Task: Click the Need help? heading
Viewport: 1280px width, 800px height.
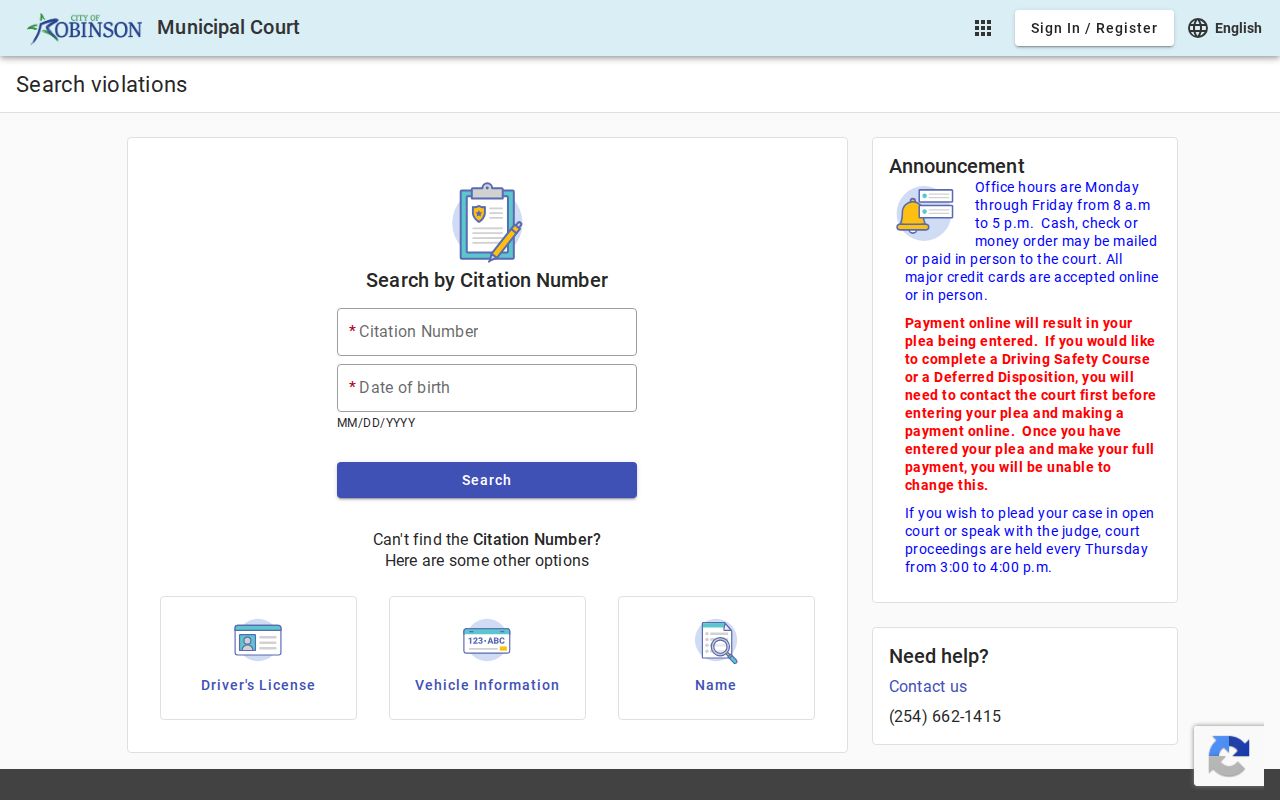Action: (x=939, y=656)
